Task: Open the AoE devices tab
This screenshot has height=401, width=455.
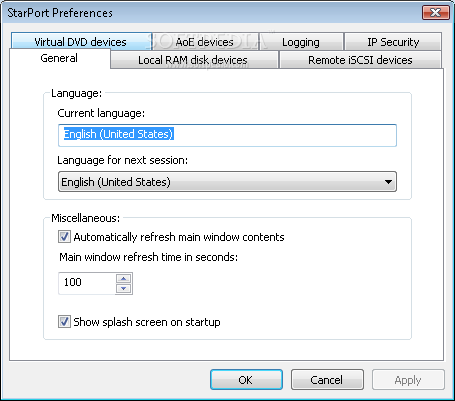Action: pos(205,41)
